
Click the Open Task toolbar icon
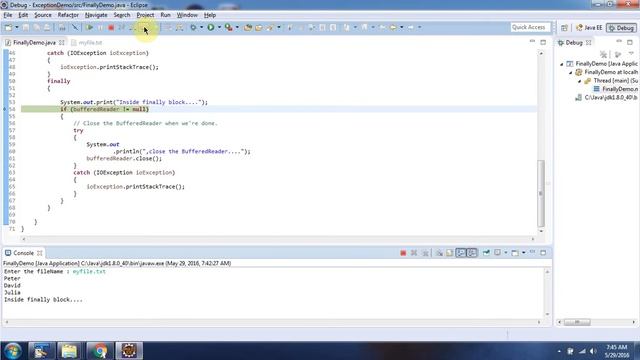(259, 27)
